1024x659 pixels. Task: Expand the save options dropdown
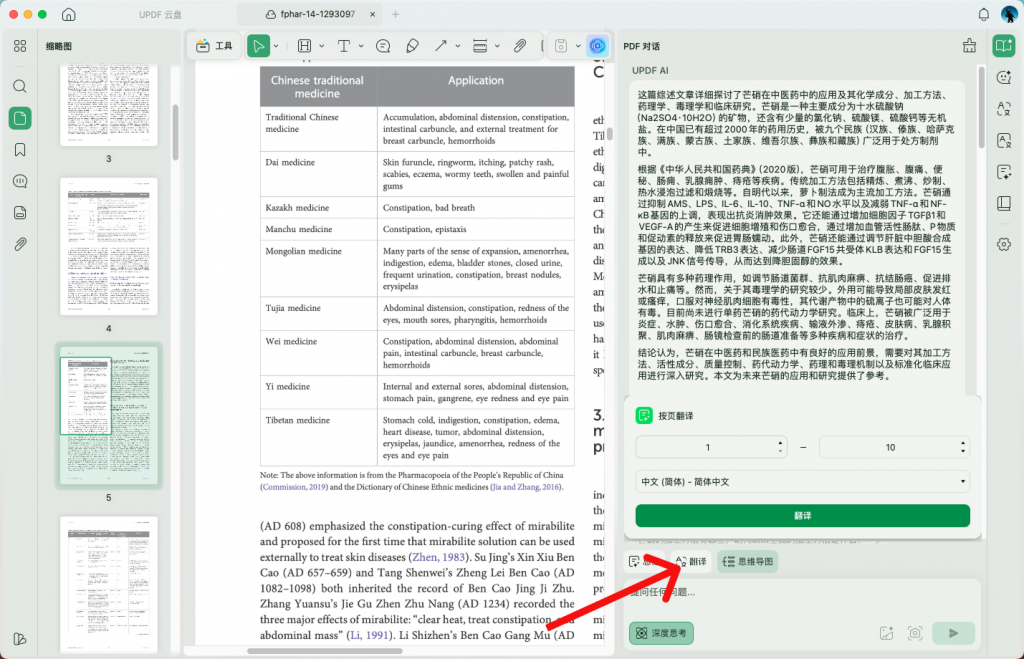coord(578,46)
